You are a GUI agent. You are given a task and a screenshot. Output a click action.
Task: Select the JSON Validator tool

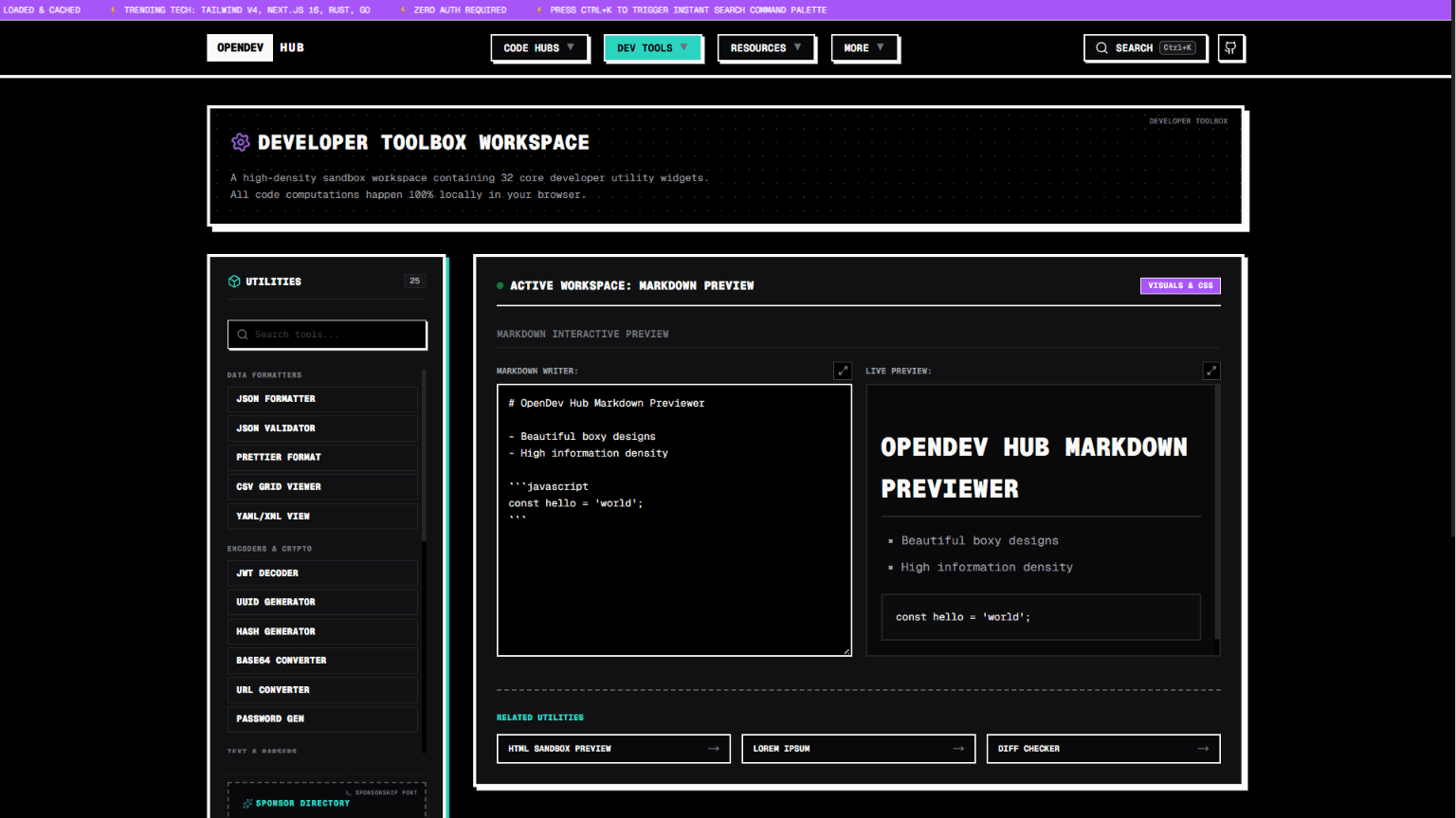tap(322, 428)
